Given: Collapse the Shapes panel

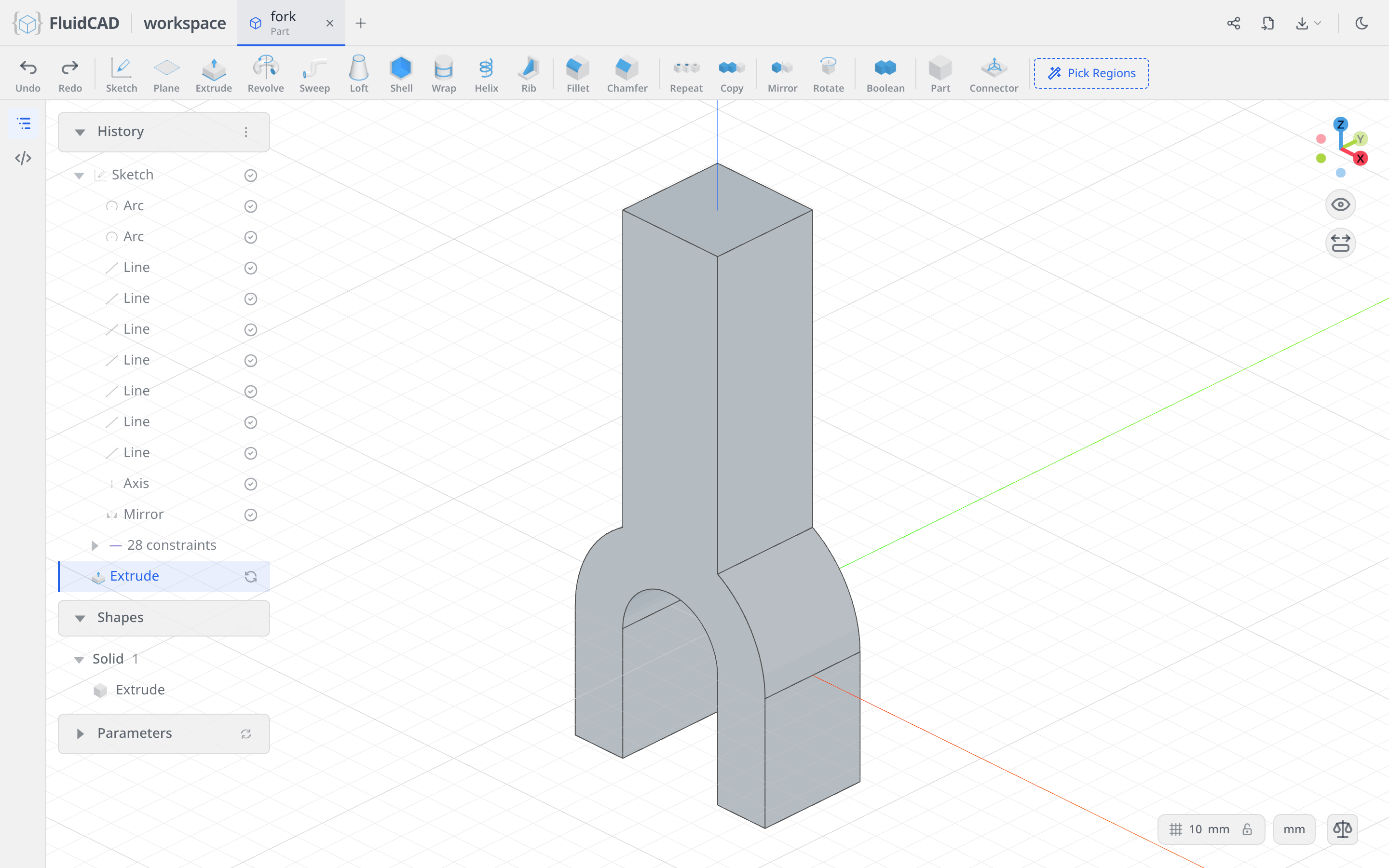Looking at the screenshot, I should [x=80, y=618].
